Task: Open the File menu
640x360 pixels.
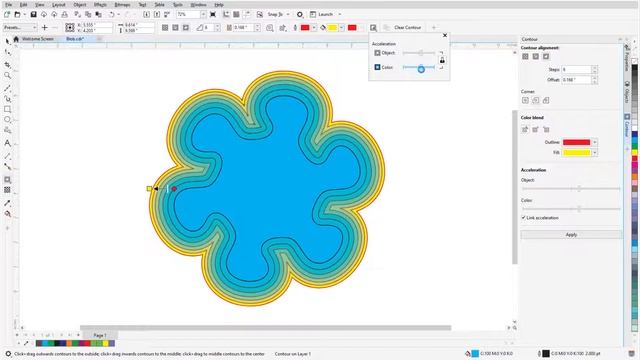Action: [x=8, y=5]
